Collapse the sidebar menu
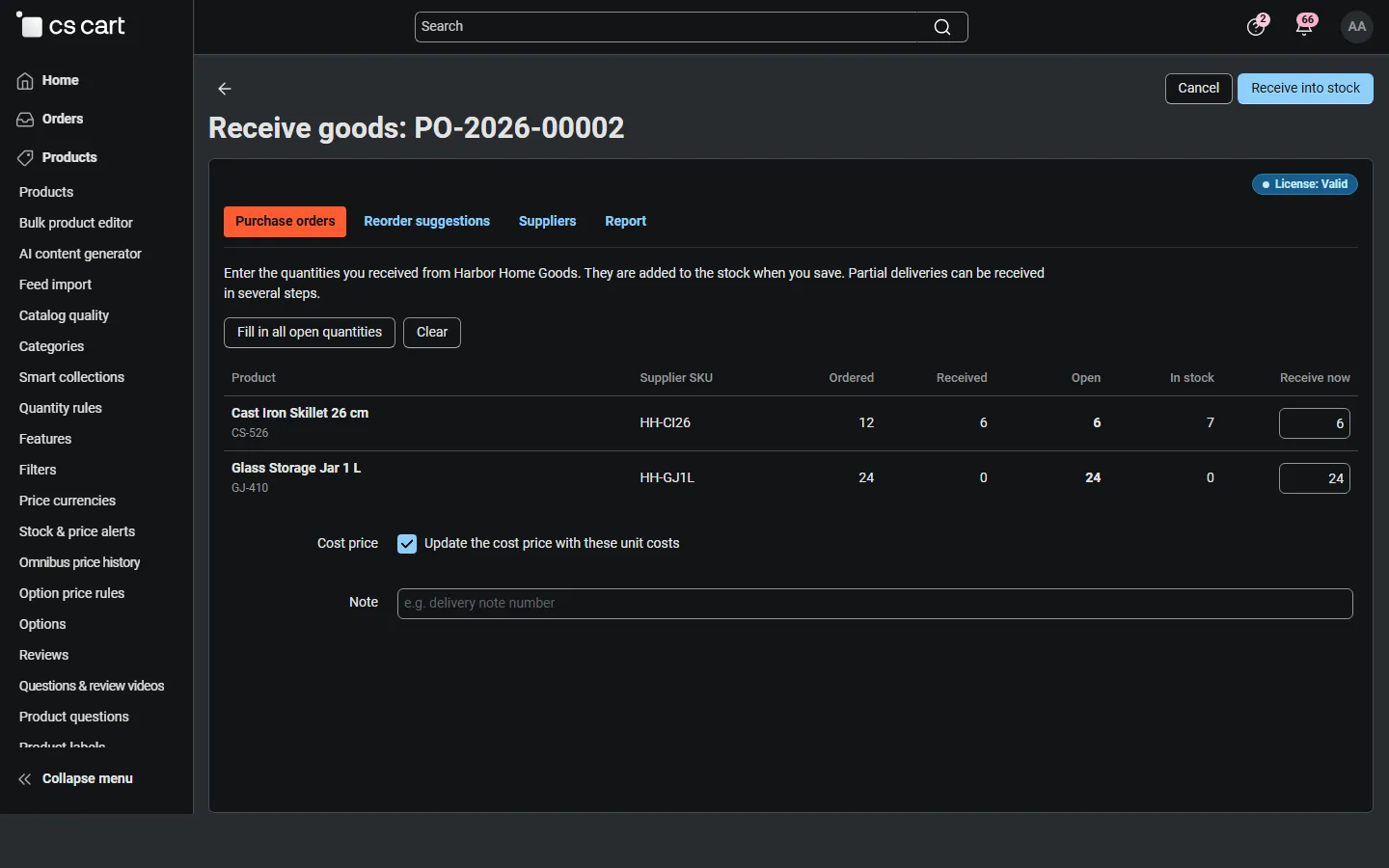1389x868 pixels. 75,778
